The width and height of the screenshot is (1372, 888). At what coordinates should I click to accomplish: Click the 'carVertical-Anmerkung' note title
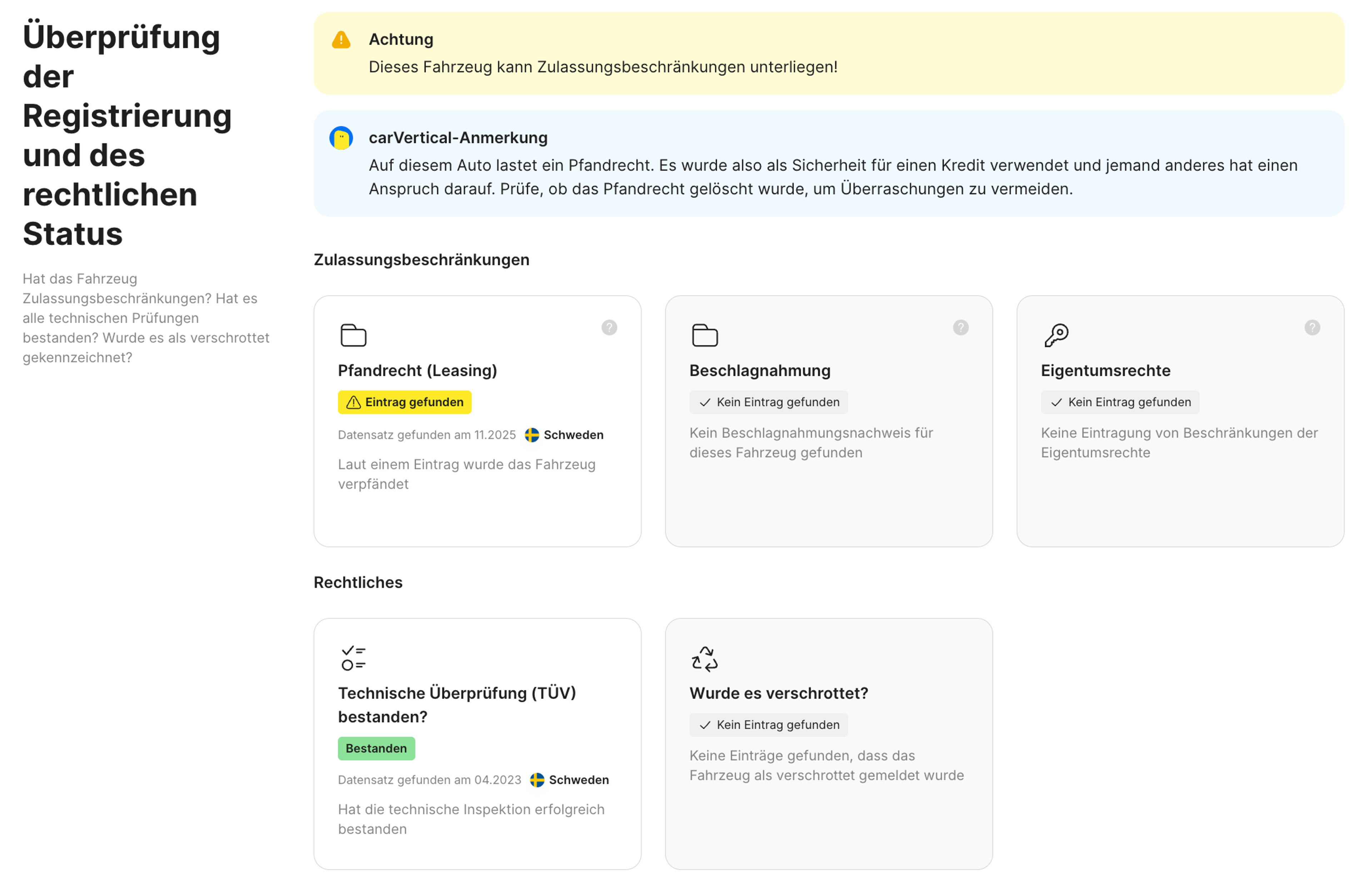pyautogui.click(x=458, y=138)
